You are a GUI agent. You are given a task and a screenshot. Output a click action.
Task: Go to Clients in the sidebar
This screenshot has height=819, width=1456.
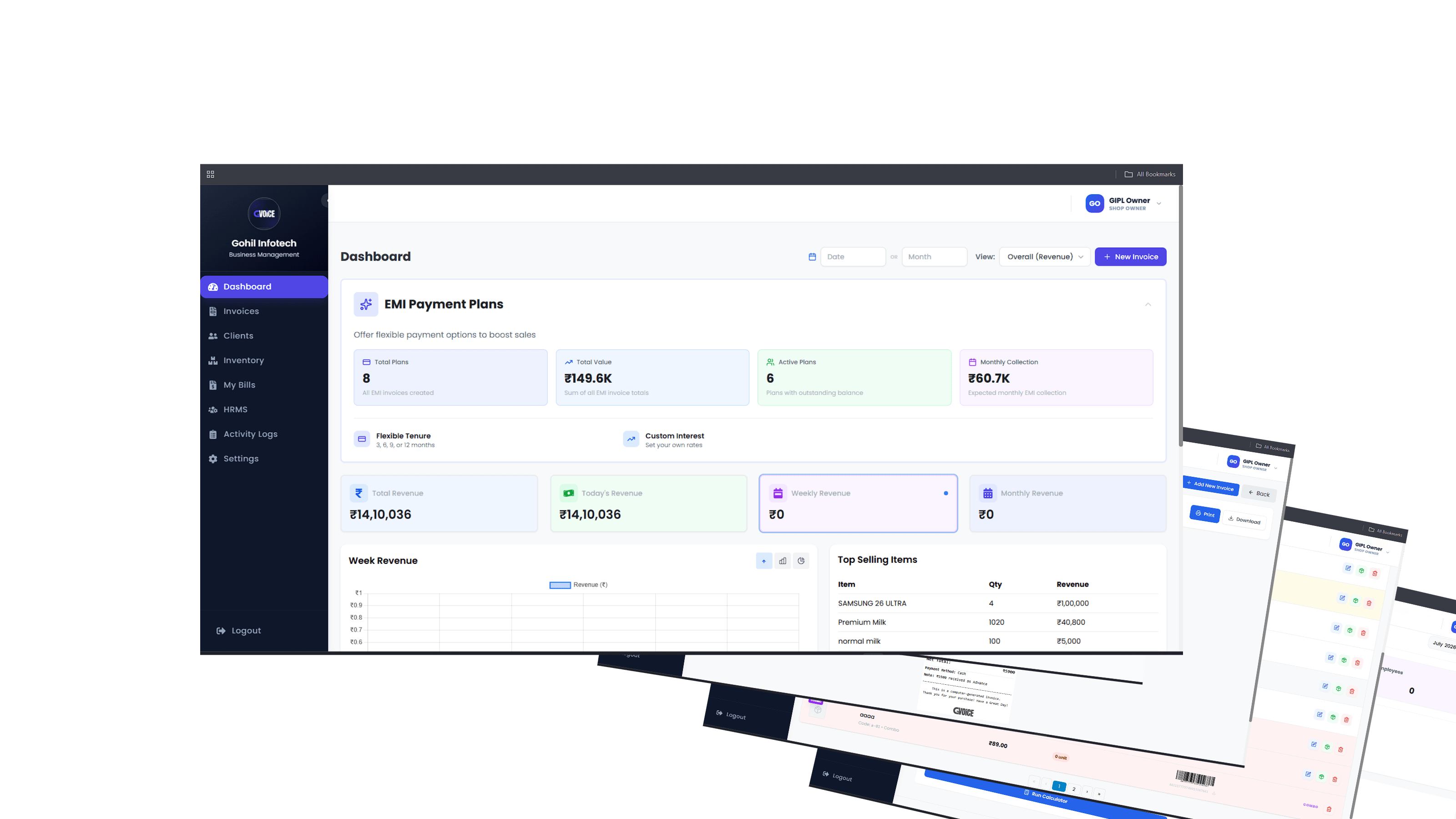coord(264,336)
